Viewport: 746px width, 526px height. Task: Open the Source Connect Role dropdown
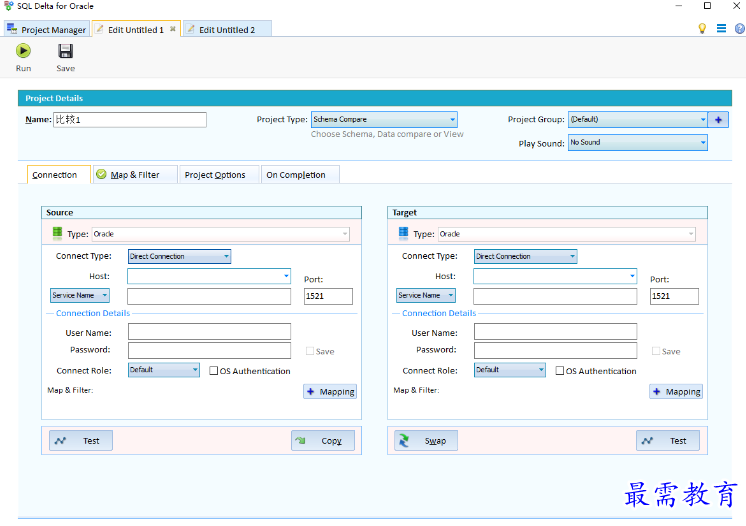(164, 370)
